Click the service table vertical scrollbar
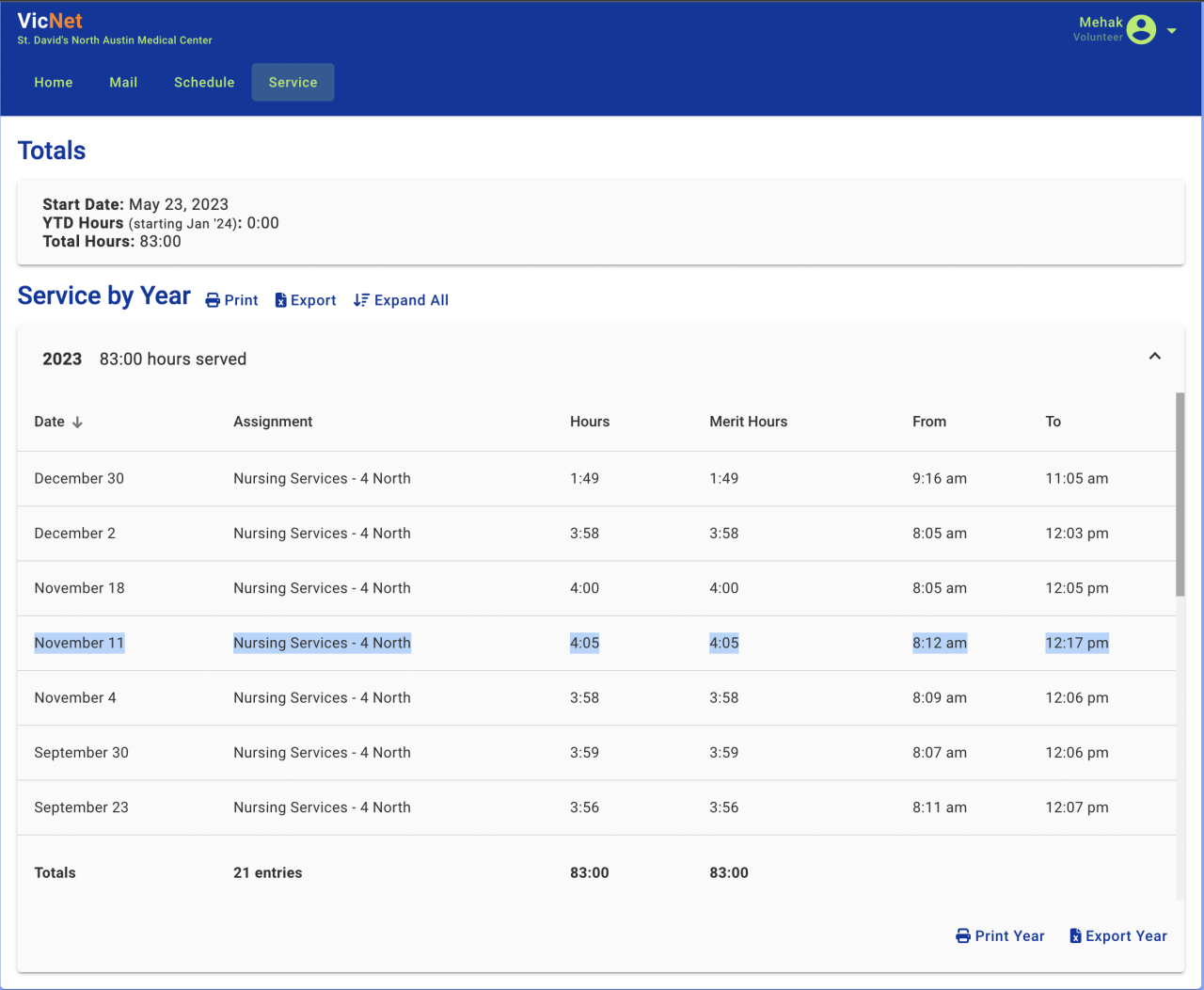 [1180, 494]
